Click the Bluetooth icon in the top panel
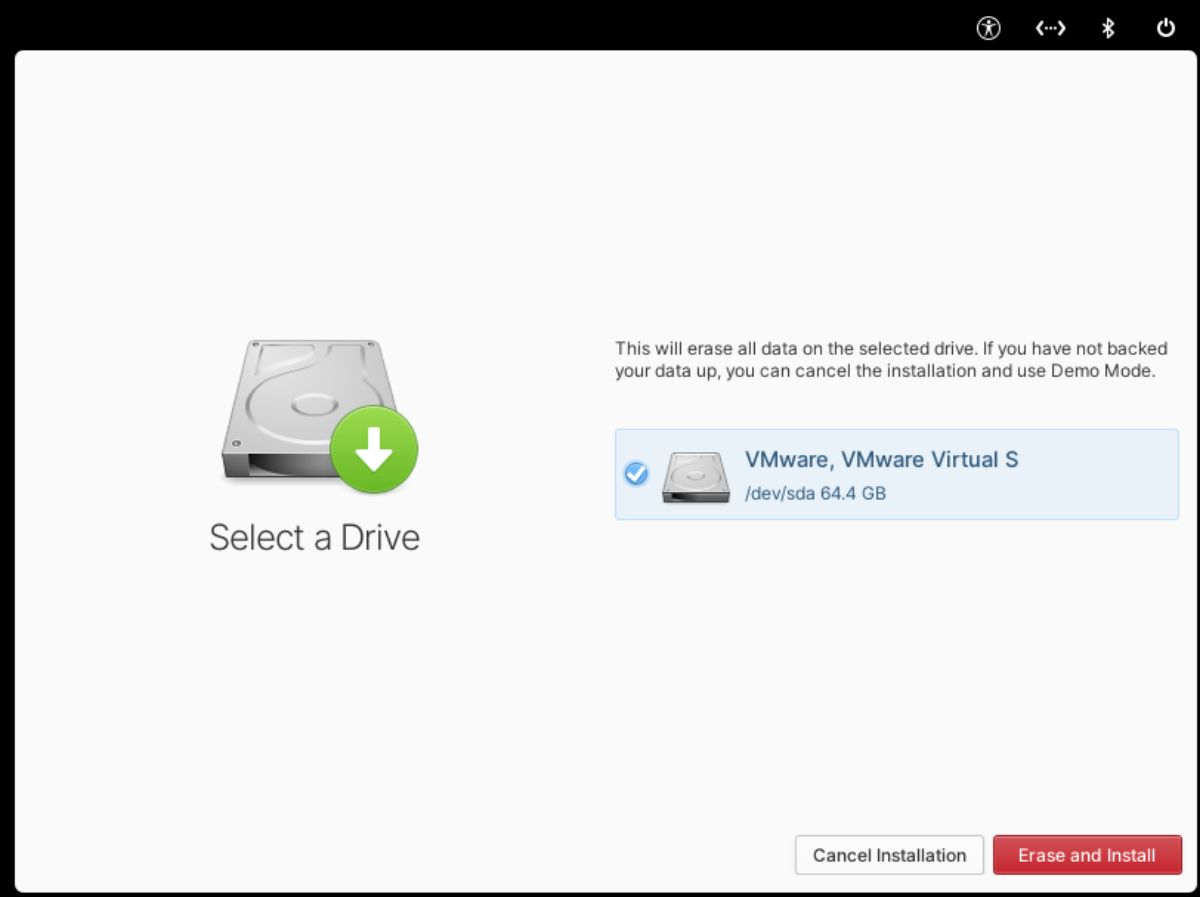The height and width of the screenshot is (897, 1200). [x=1107, y=28]
